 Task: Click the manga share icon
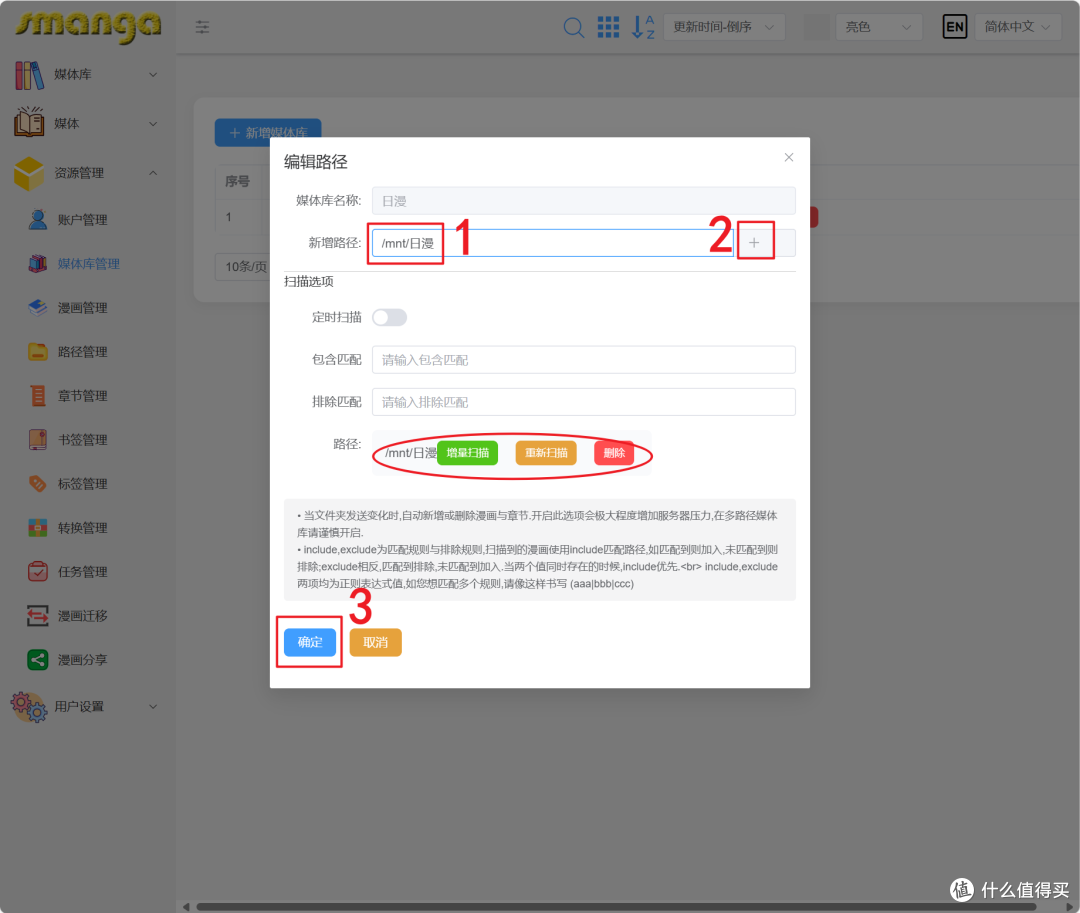[x=38, y=660]
